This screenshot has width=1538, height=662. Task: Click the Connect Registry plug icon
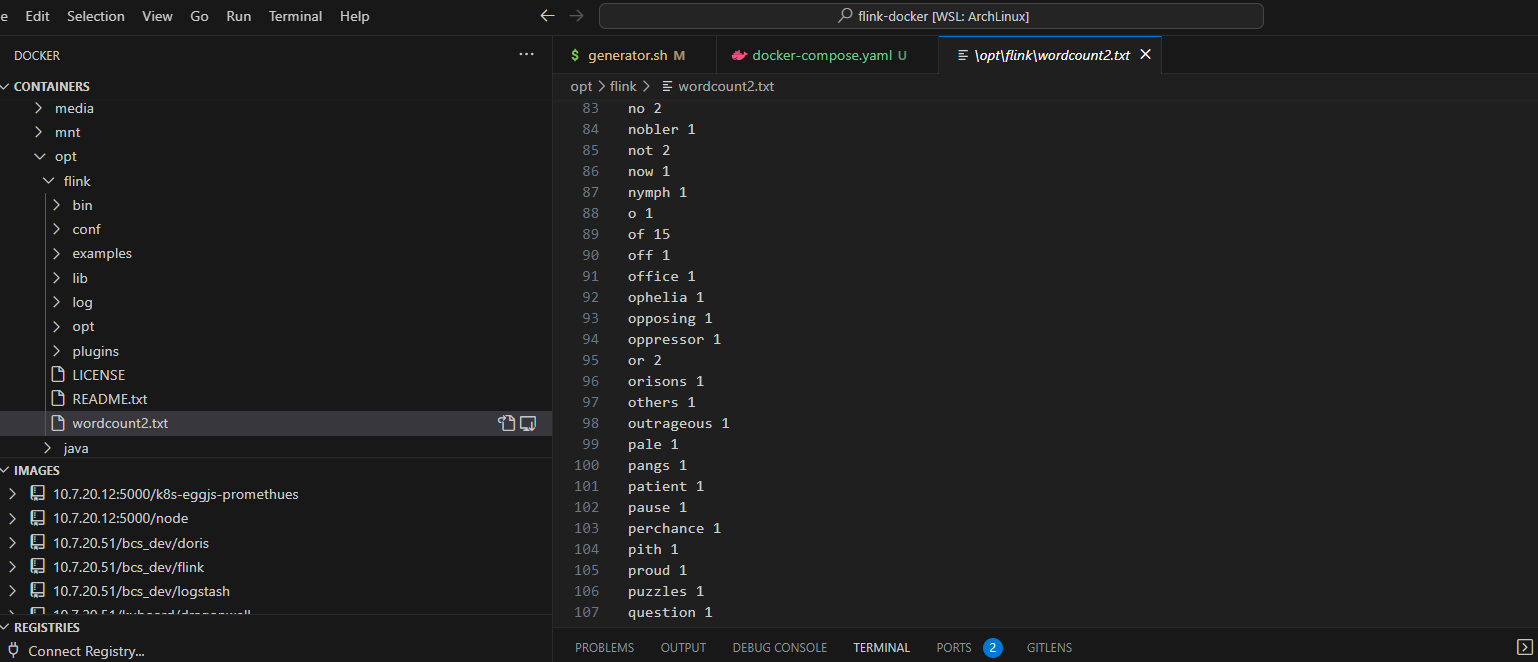(13, 651)
